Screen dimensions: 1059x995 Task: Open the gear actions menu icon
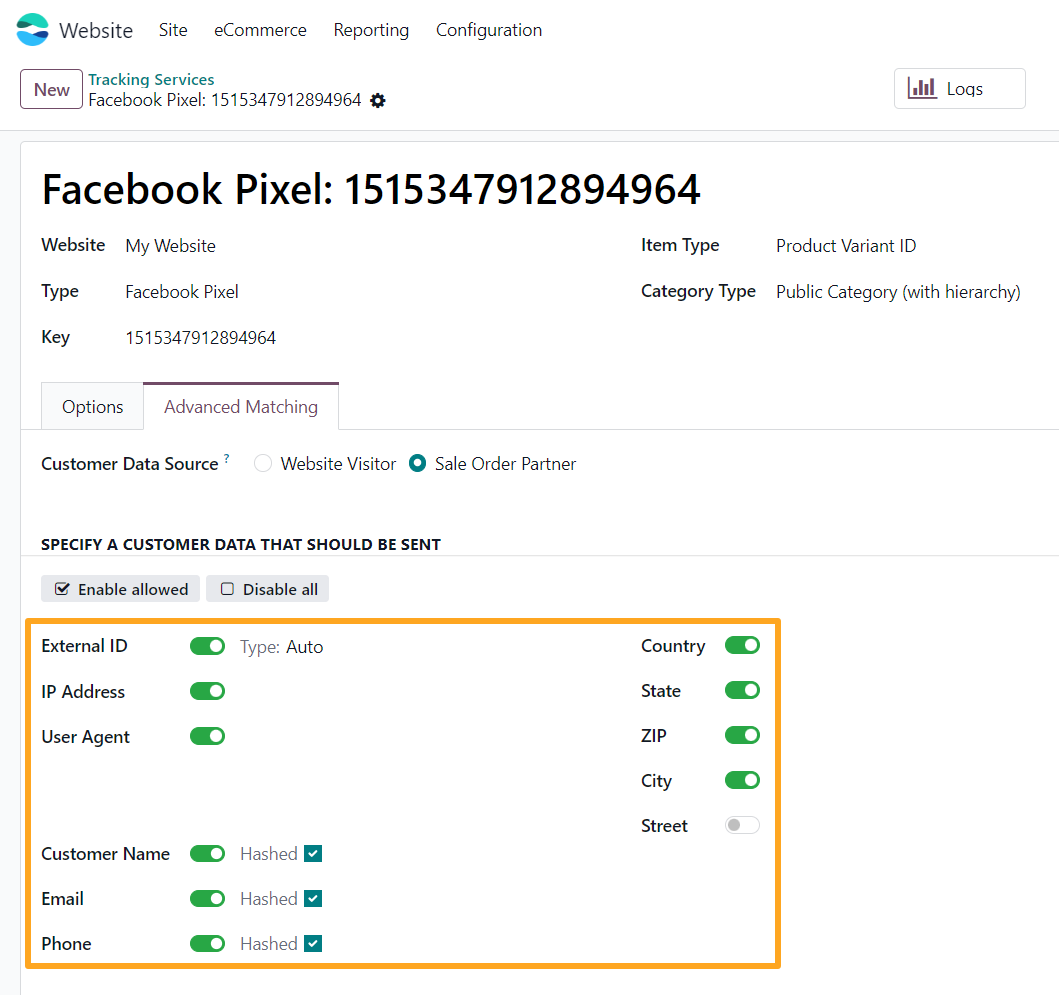pos(377,100)
